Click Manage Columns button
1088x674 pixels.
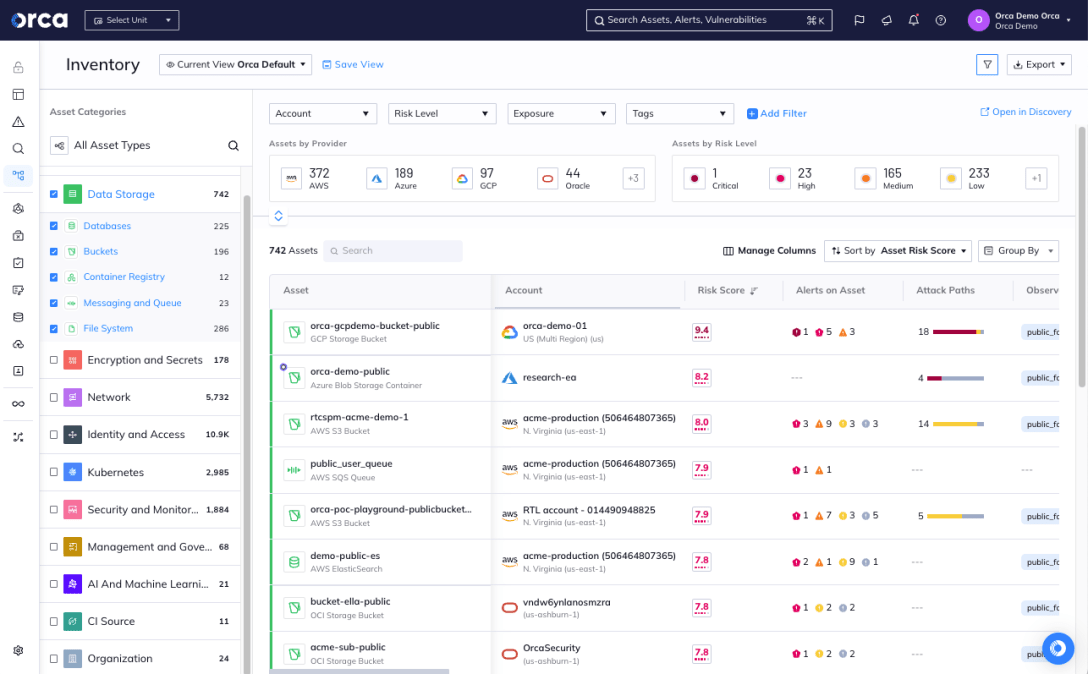[x=770, y=251]
